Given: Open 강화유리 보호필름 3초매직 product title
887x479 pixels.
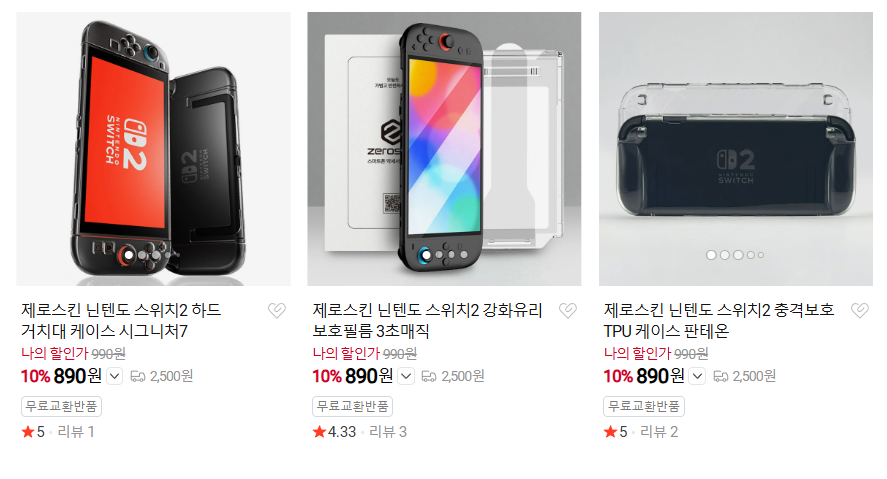Looking at the screenshot, I should [x=427, y=320].
